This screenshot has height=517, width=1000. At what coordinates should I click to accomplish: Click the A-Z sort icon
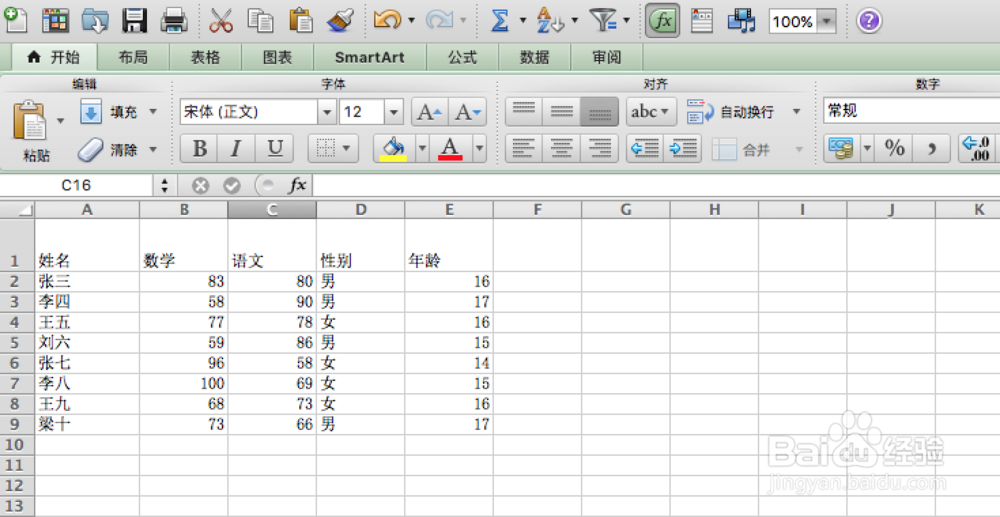(550, 20)
